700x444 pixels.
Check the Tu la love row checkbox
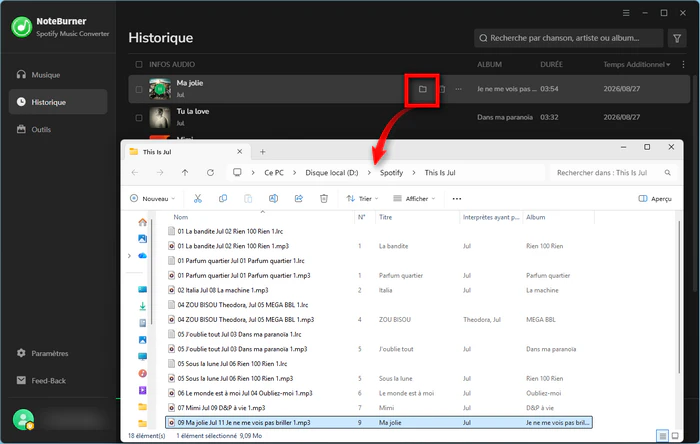(139, 117)
